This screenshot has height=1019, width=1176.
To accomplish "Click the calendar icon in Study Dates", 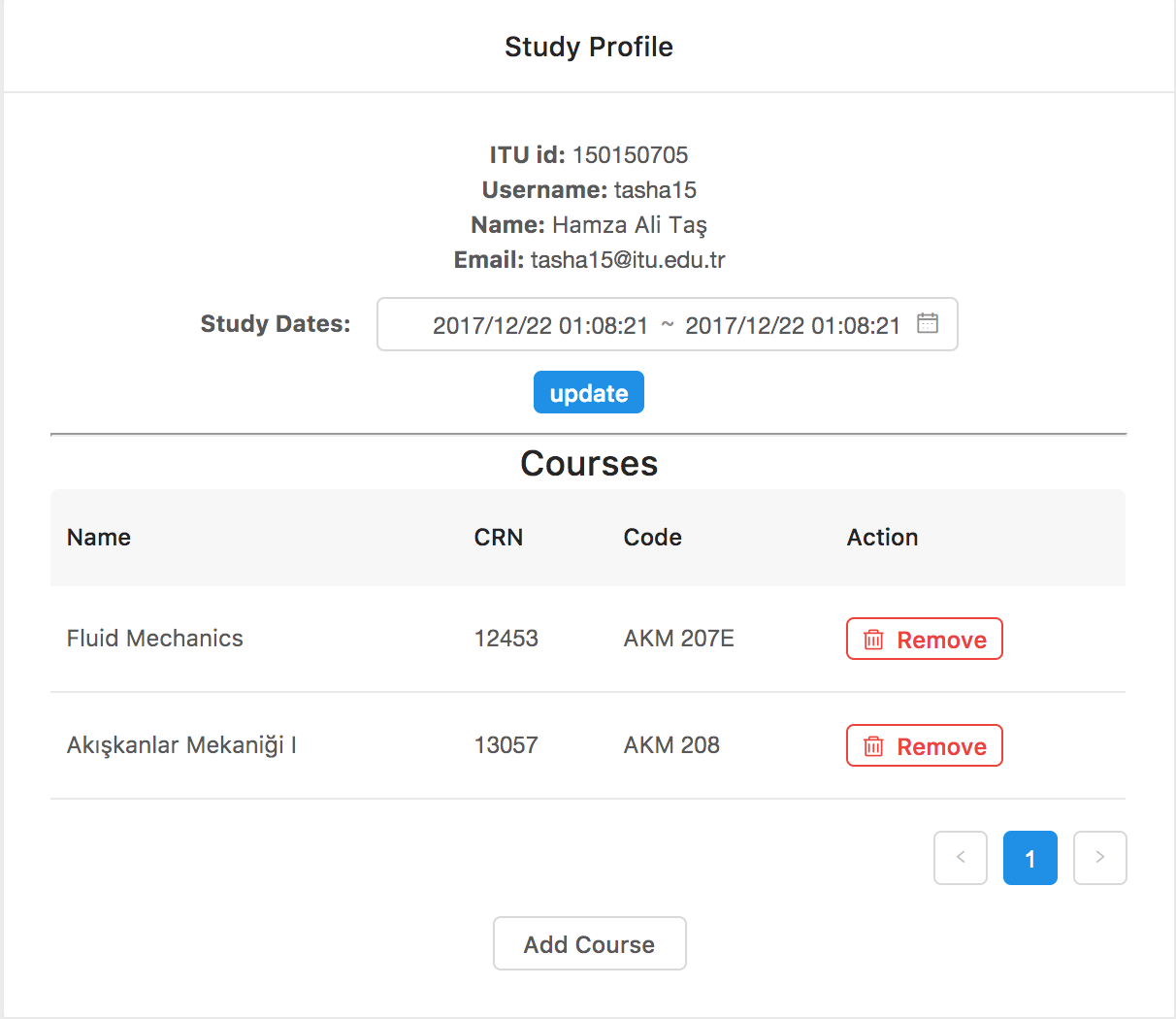I will click(928, 323).
